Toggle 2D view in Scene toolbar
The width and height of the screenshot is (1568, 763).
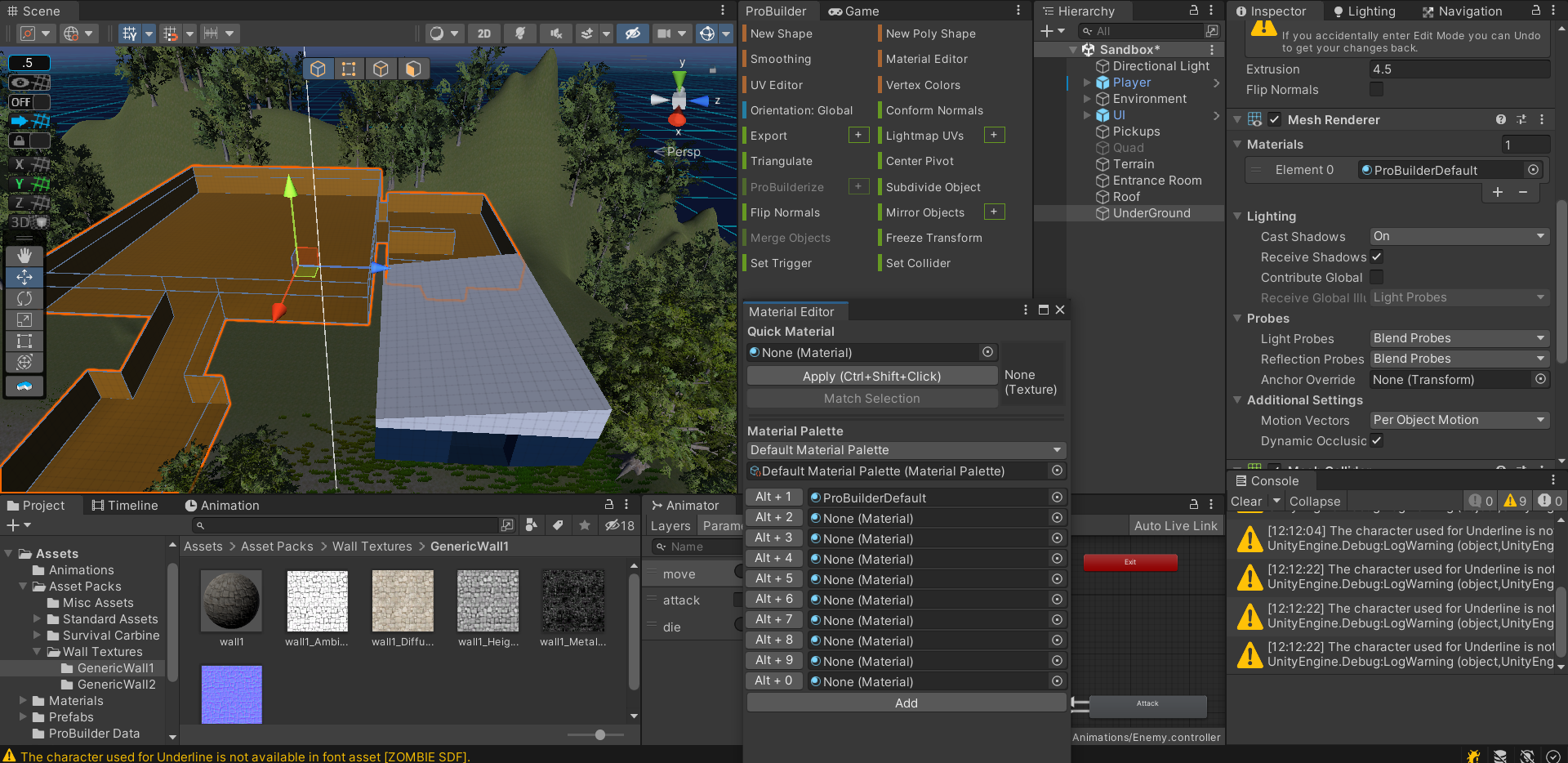(484, 33)
